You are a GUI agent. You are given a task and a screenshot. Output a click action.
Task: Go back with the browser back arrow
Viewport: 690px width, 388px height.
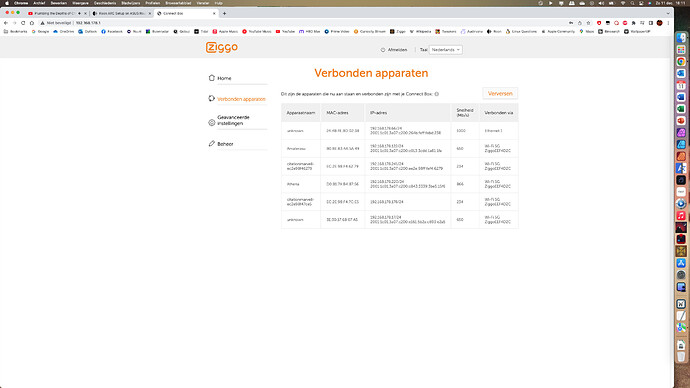6,23
